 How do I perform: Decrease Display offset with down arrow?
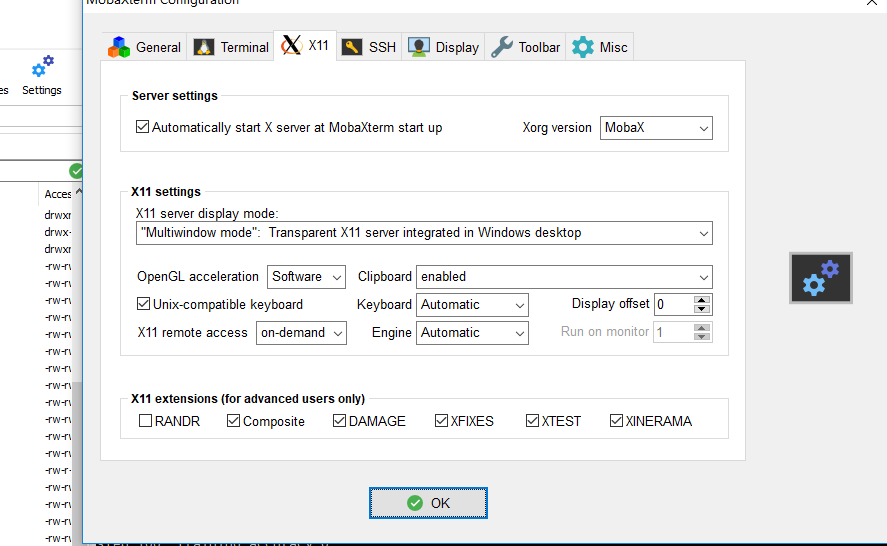[x=701, y=309]
